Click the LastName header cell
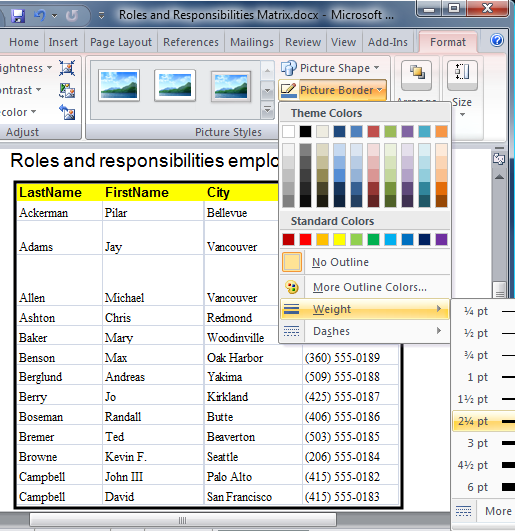Image resolution: width=515 pixels, height=531 pixels. [60, 192]
